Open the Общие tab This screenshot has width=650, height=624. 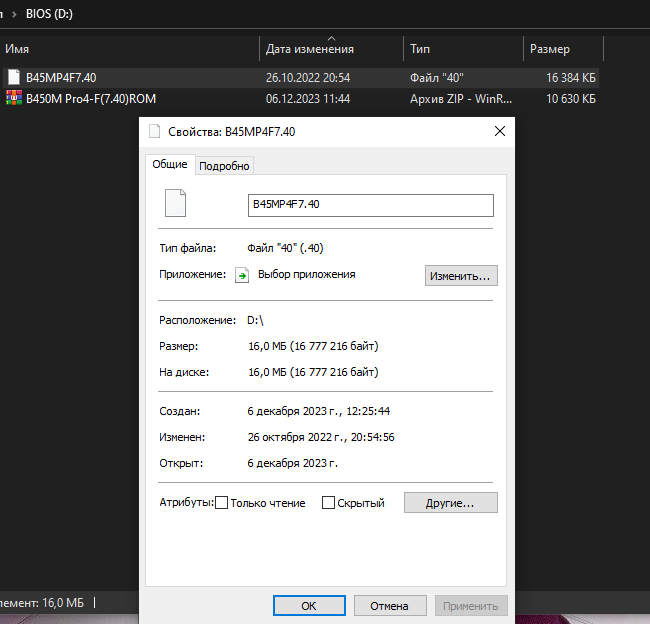pyautogui.click(x=170, y=165)
